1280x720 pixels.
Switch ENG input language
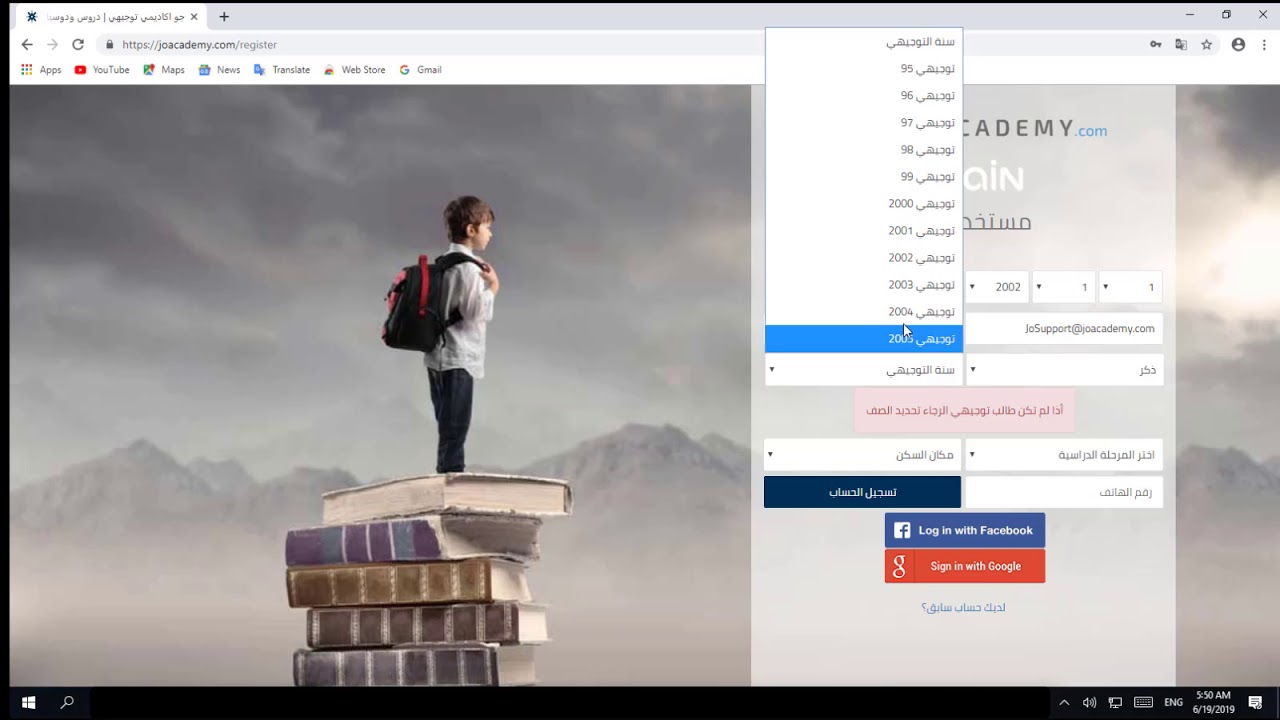point(1174,702)
